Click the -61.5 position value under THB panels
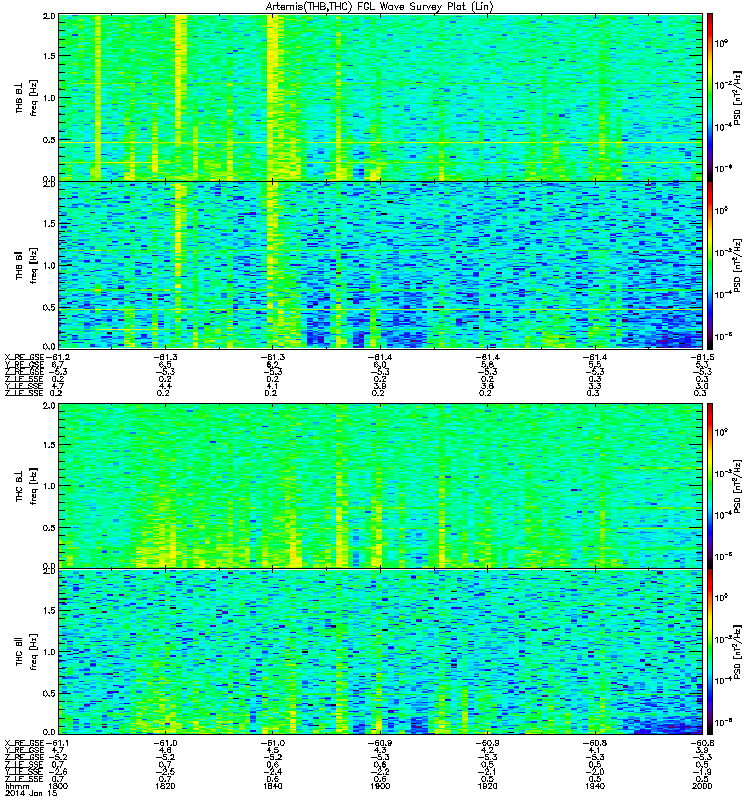 702,357
